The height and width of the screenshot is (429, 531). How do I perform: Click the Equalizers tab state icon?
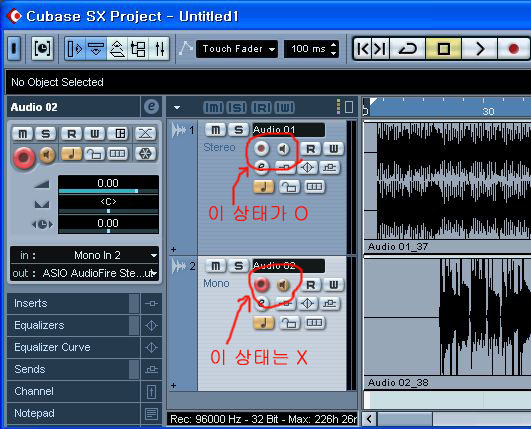pos(151,325)
